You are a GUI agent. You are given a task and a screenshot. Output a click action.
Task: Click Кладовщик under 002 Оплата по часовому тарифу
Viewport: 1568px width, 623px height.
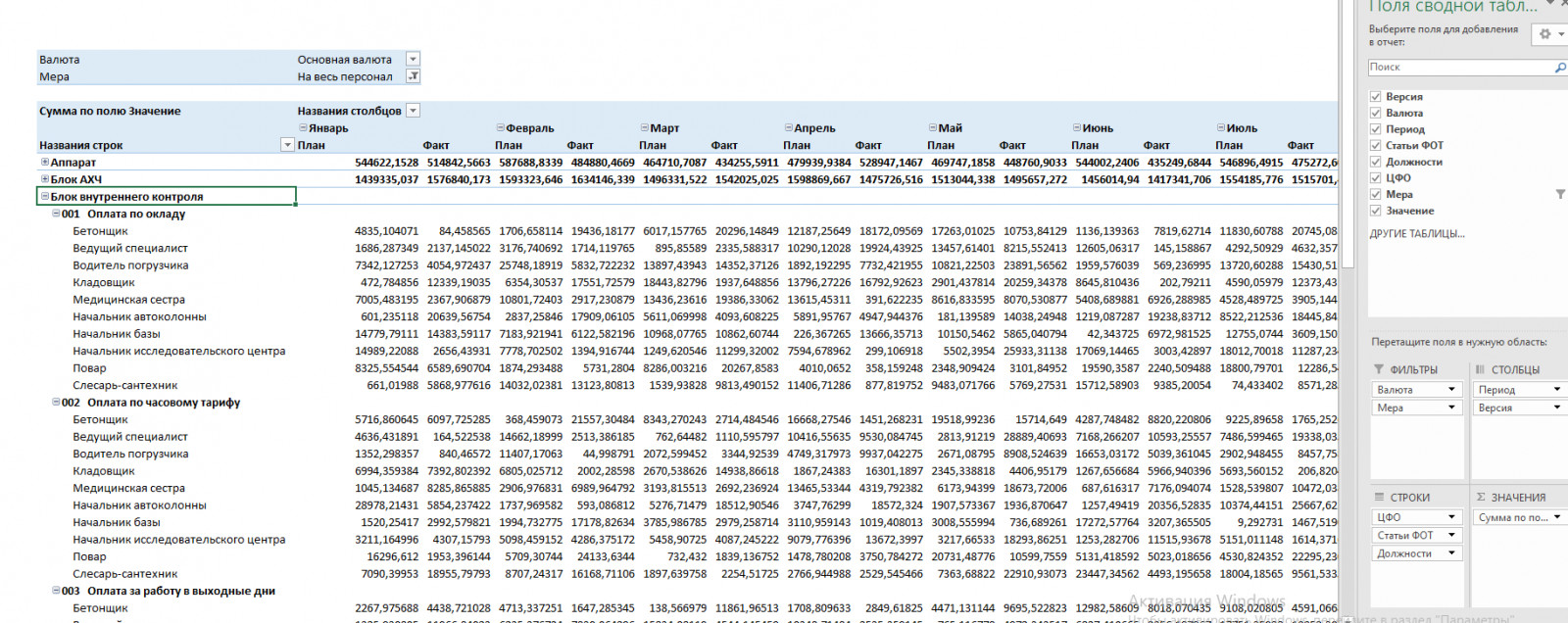[x=104, y=471]
